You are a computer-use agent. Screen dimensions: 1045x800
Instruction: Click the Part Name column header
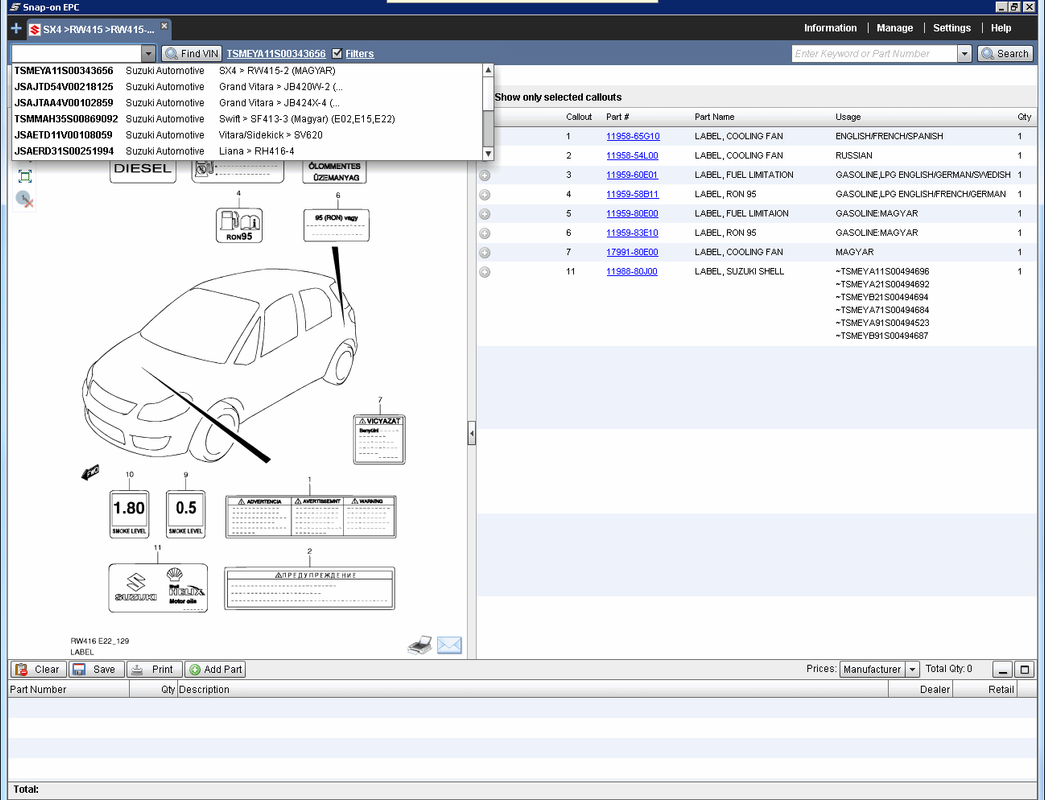714,117
